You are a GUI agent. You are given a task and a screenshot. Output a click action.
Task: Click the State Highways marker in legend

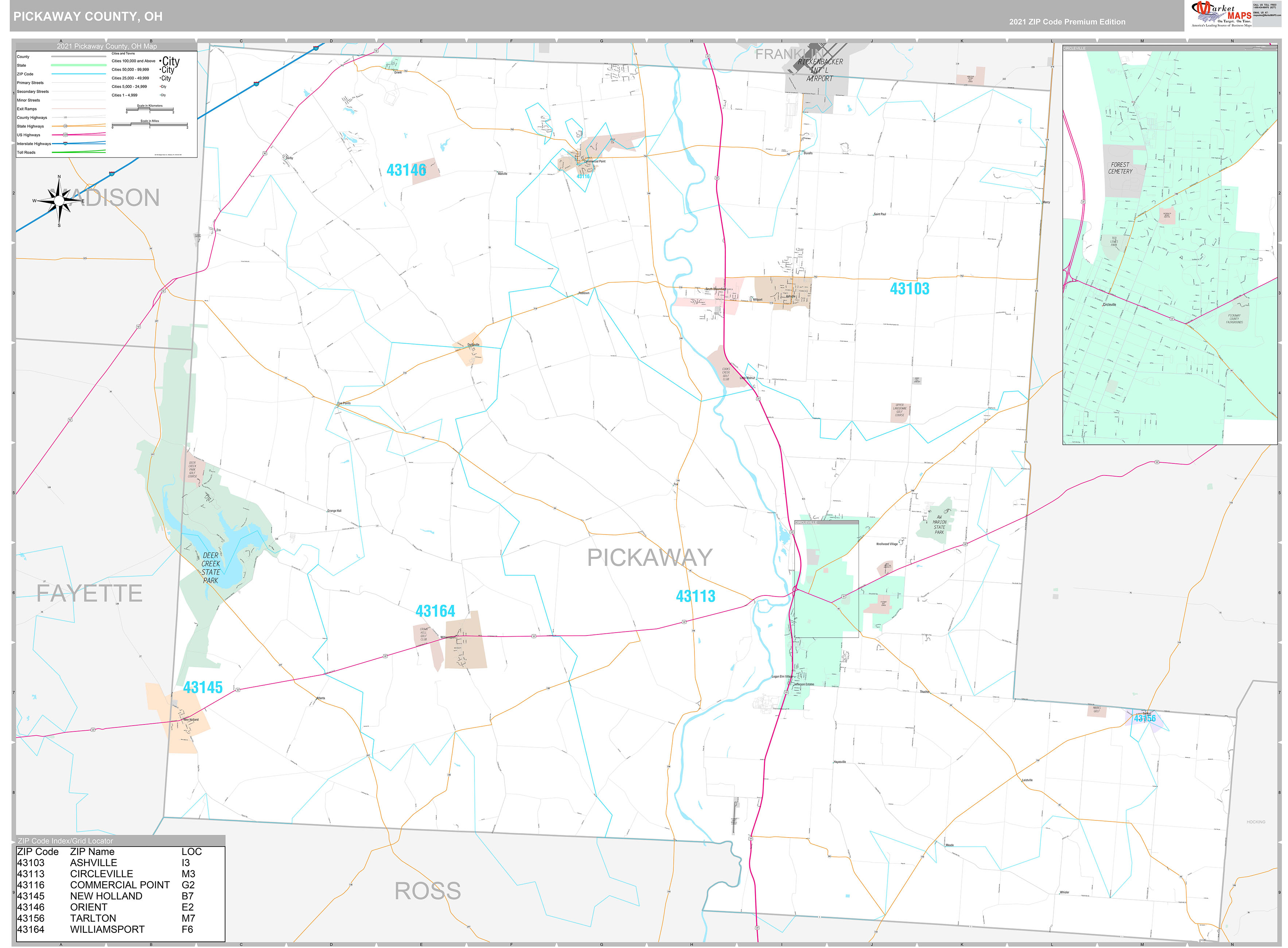[x=65, y=126]
